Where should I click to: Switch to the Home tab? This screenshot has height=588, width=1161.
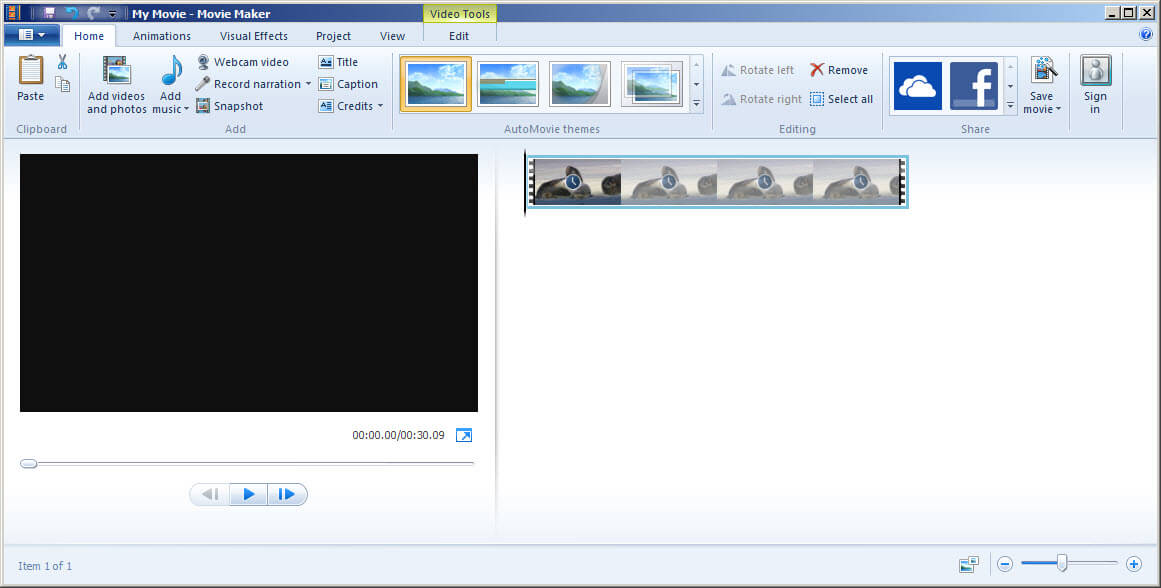tap(89, 36)
